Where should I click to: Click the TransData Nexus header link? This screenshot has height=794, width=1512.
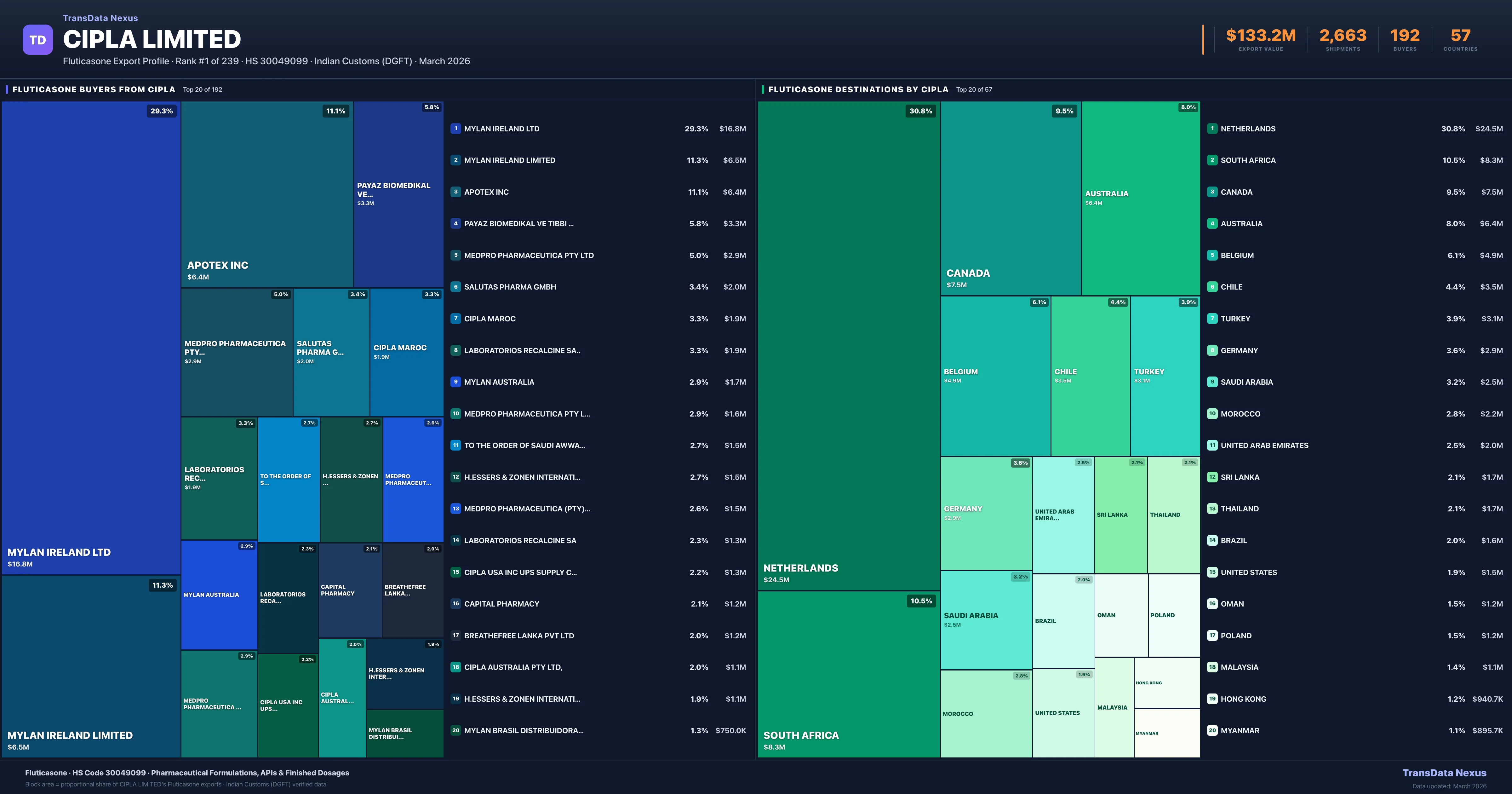click(x=100, y=18)
